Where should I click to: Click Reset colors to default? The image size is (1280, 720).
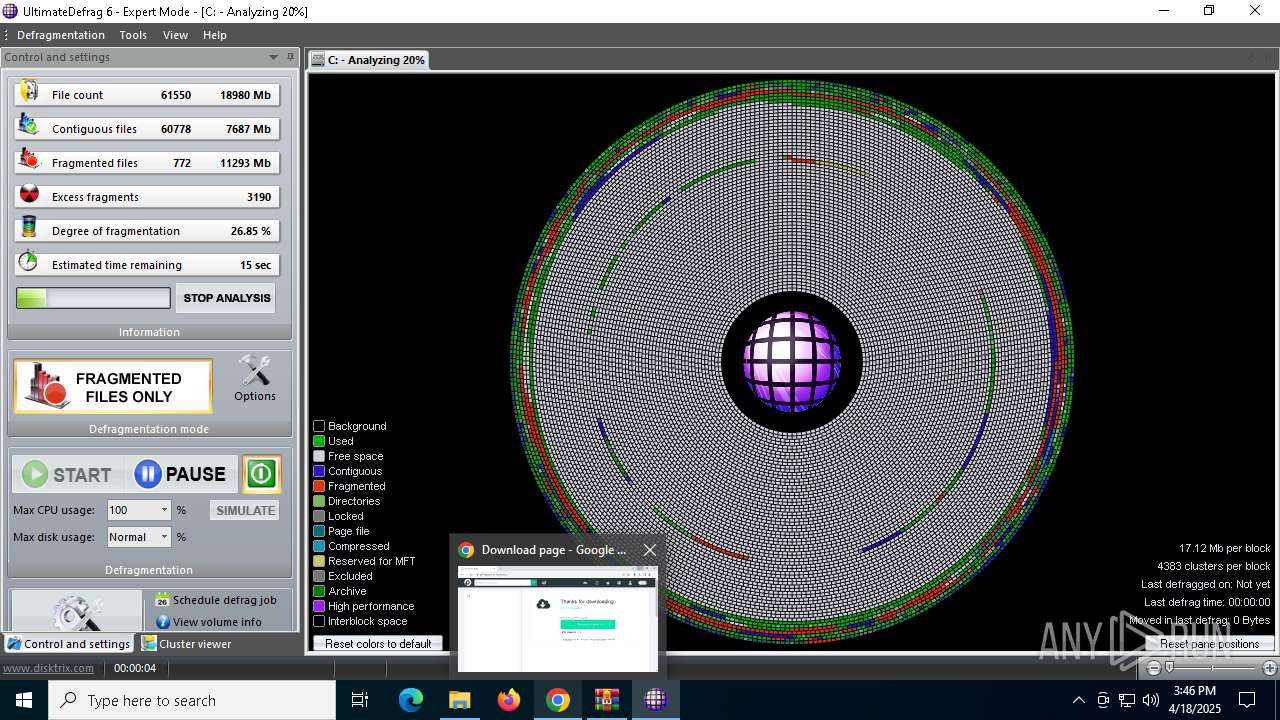(x=378, y=644)
